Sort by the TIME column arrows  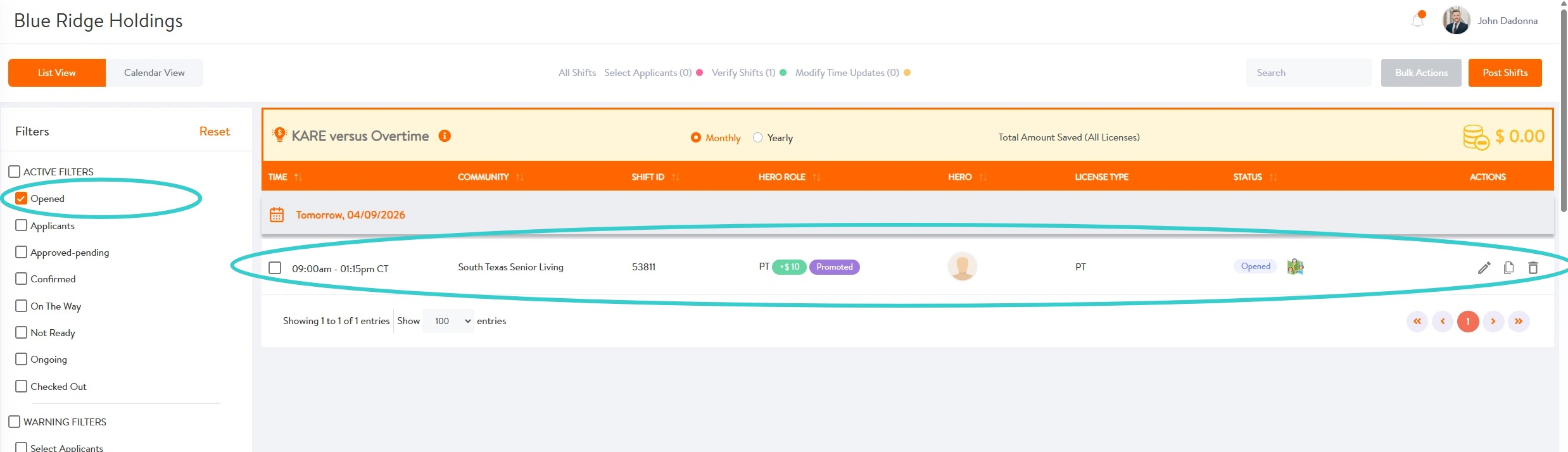(x=298, y=177)
